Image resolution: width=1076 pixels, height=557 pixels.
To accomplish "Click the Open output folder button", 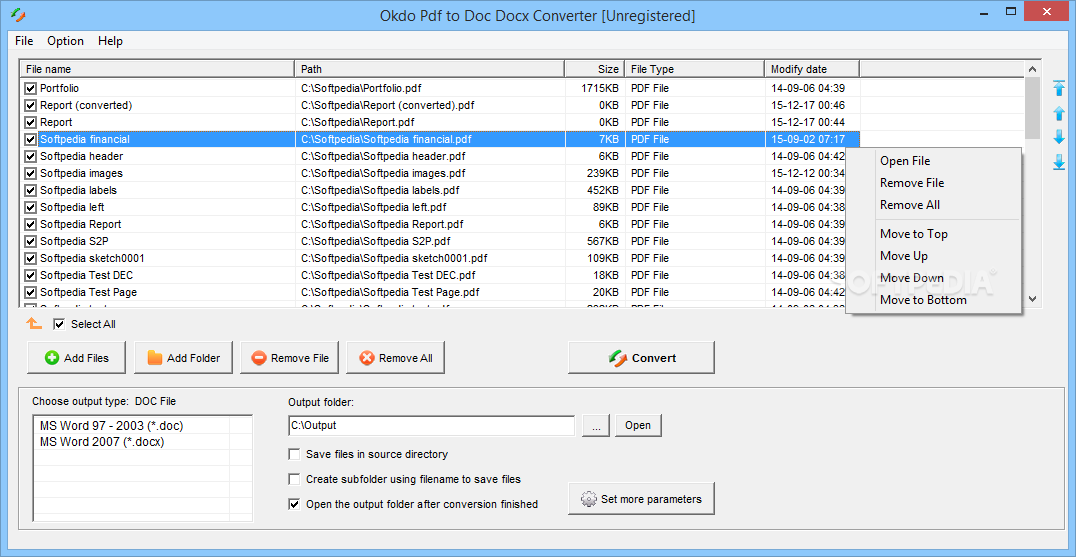I will 638,425.
